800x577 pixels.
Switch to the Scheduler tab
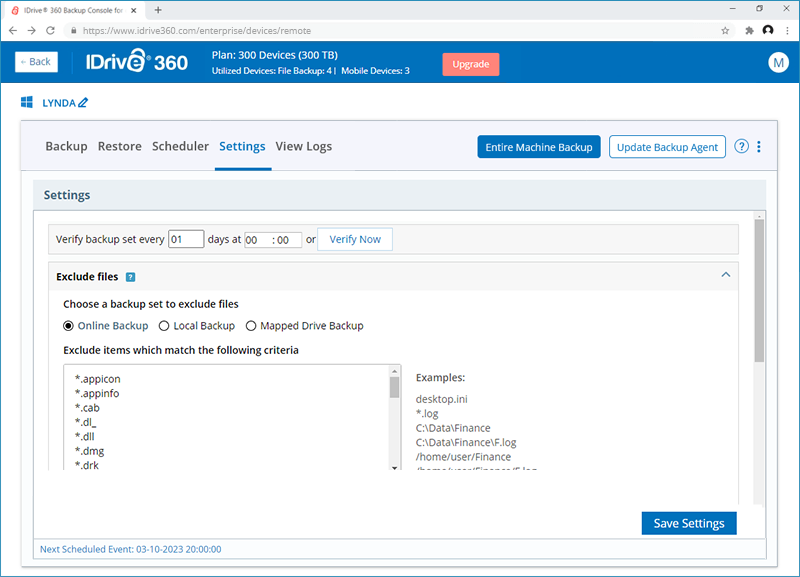pyautogui.click(x=180, y=147)
